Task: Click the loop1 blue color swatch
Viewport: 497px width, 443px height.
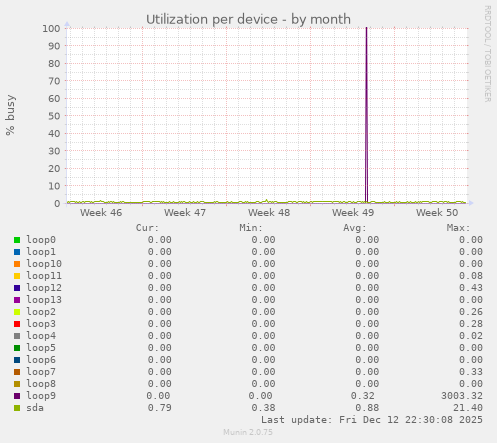Action: (17, 252)
